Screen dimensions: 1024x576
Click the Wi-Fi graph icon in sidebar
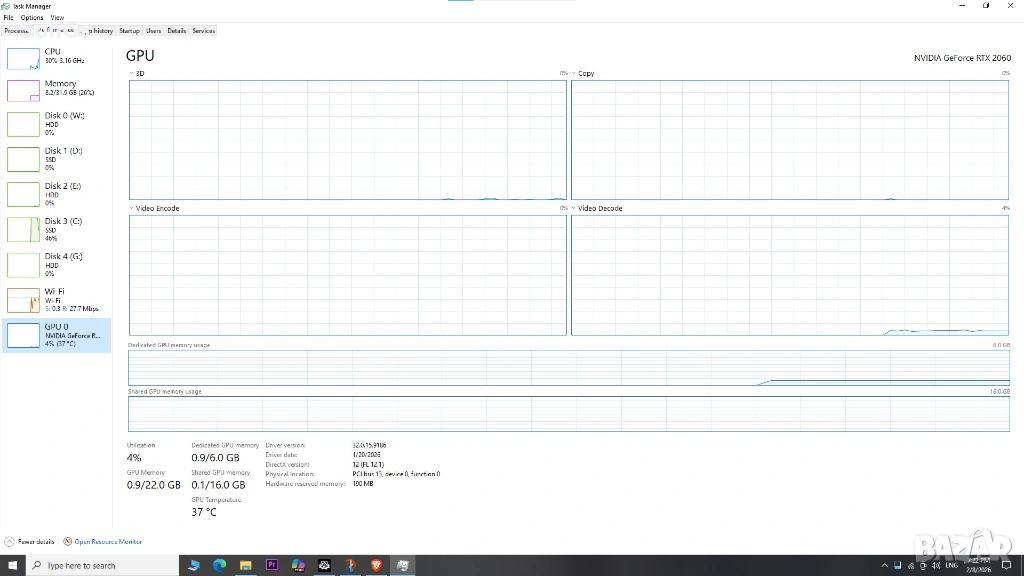tap(23, 299)
